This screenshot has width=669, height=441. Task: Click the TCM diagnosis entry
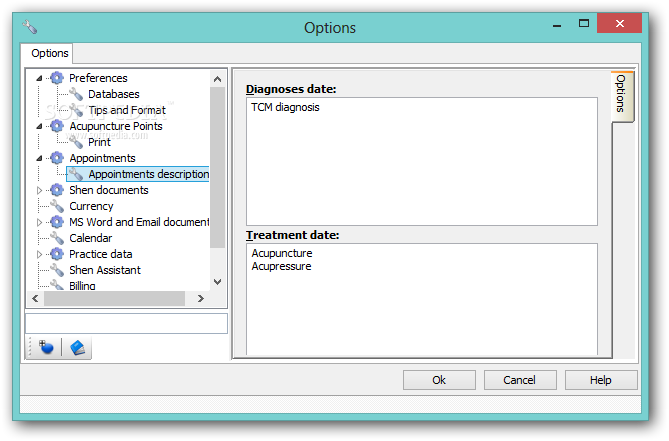285,107
